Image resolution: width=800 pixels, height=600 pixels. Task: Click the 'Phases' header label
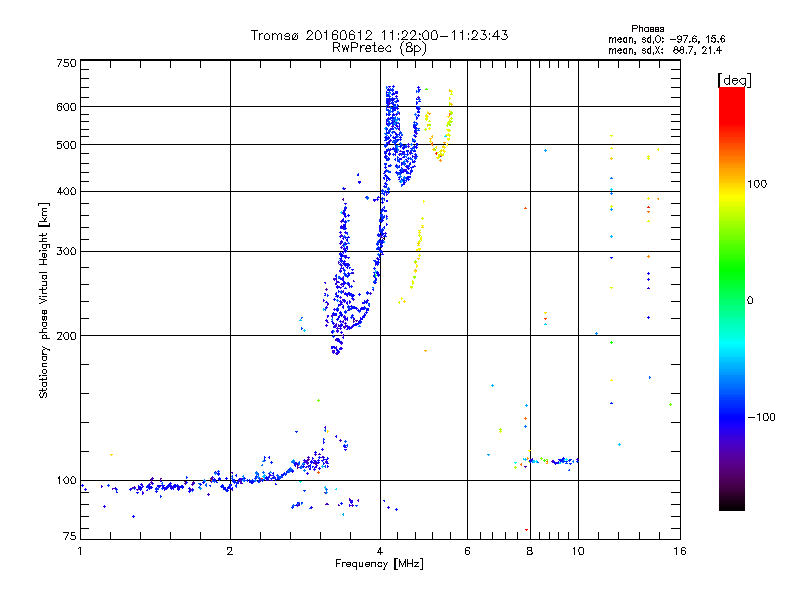(647, 29)
